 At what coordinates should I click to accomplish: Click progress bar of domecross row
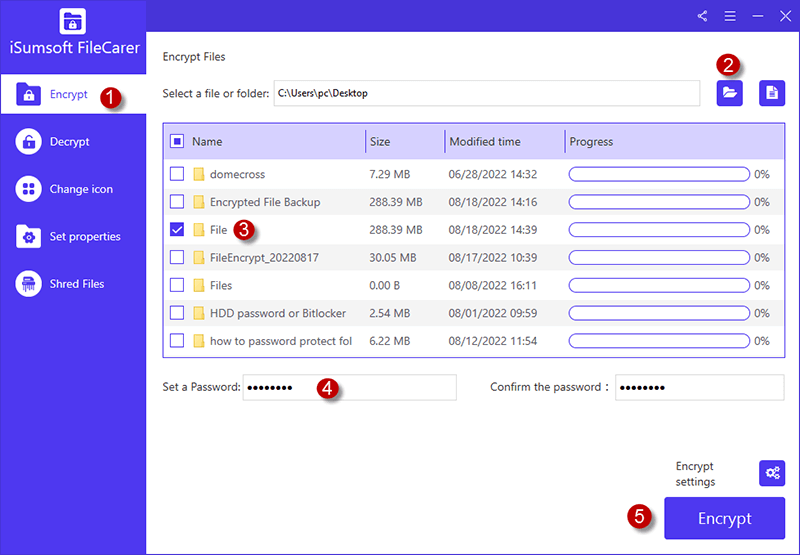tap(659, 174)
